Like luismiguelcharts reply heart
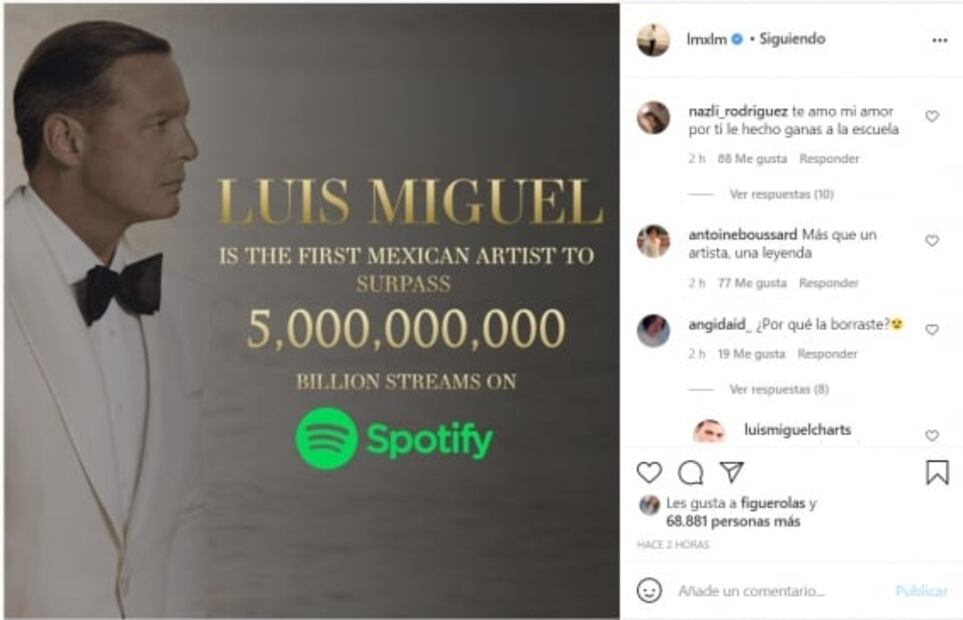The image size is (963, 620). click(932, 435)
